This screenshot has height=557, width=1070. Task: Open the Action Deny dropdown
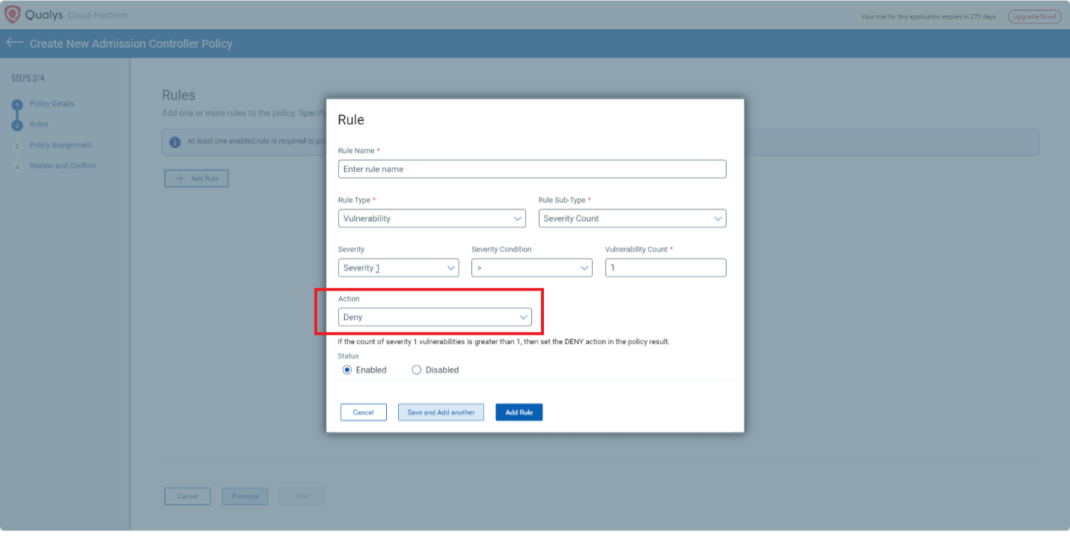point(434,317)
